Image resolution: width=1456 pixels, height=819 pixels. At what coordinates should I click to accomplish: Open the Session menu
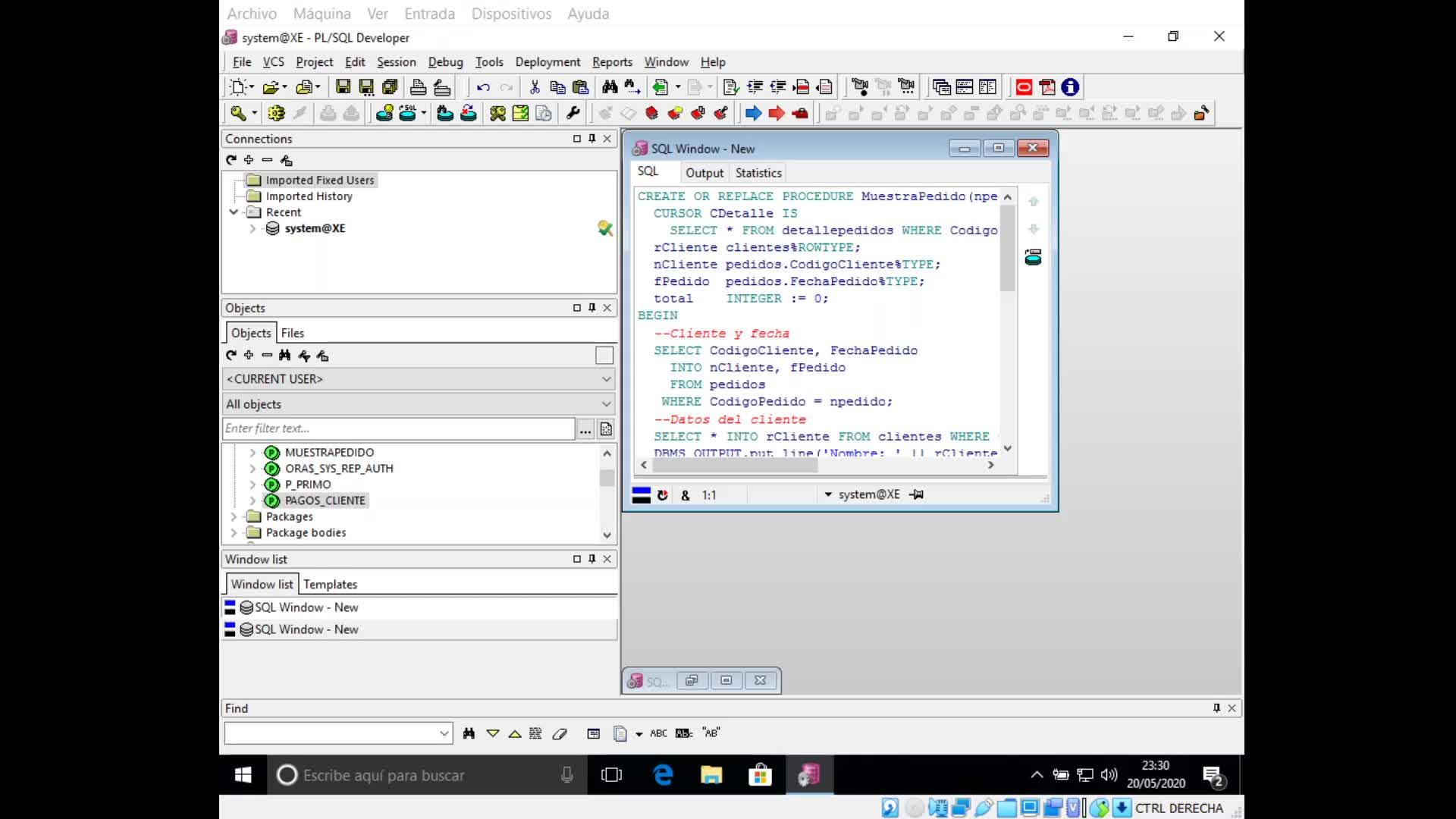click(396, 62)
